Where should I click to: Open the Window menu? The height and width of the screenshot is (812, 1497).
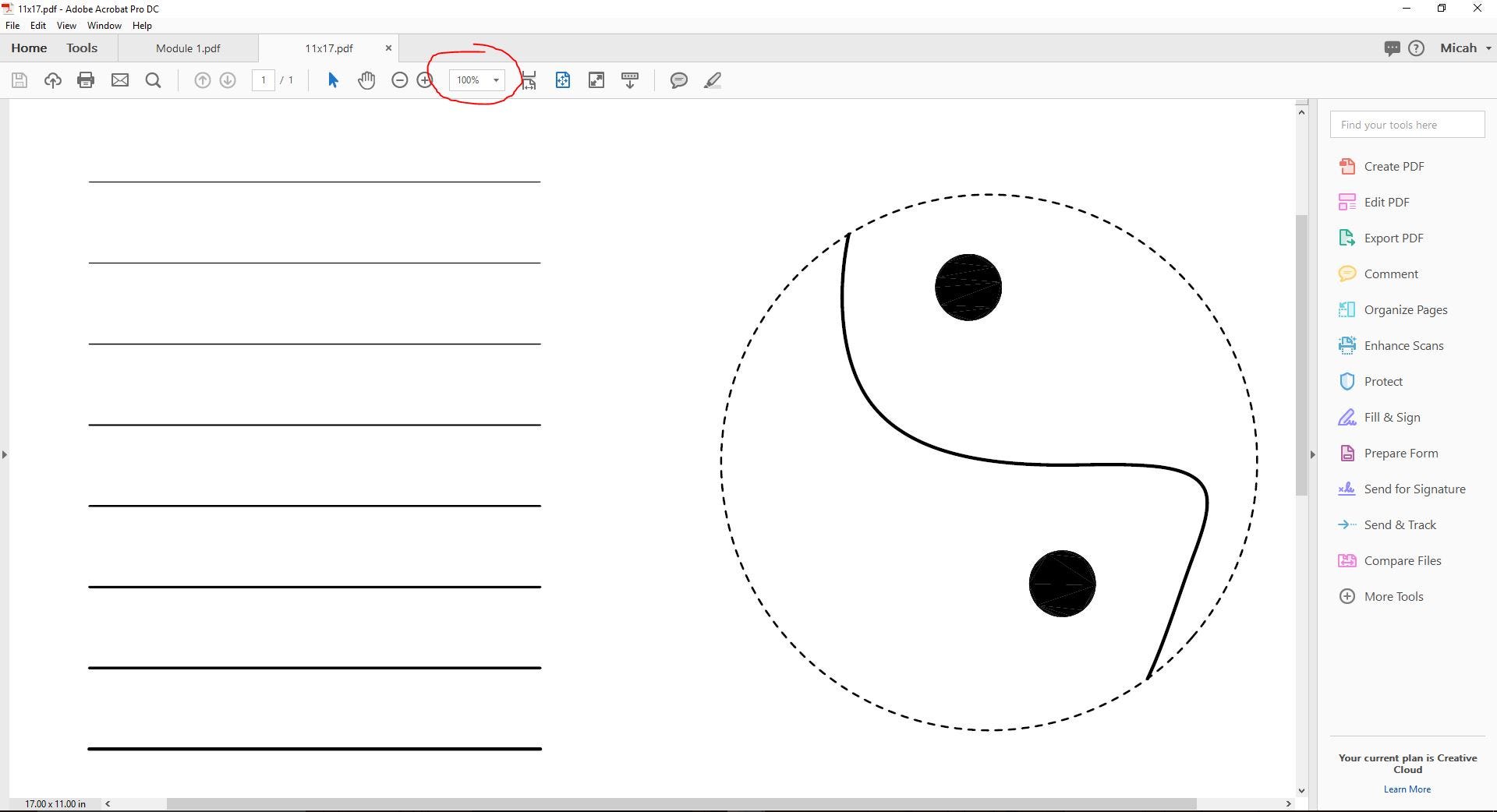(104, 26)
